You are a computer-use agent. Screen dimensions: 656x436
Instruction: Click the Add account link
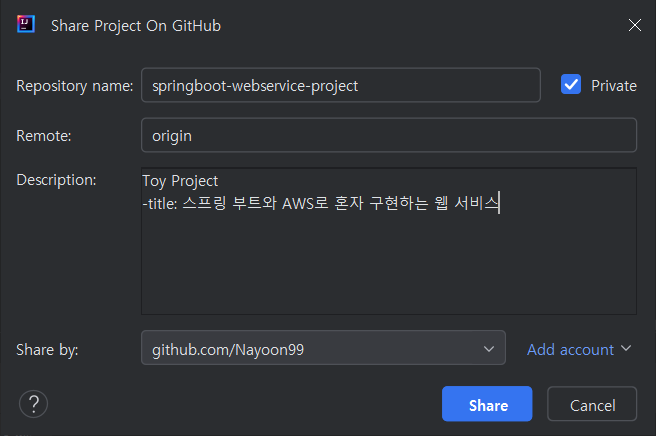[570, 349]
